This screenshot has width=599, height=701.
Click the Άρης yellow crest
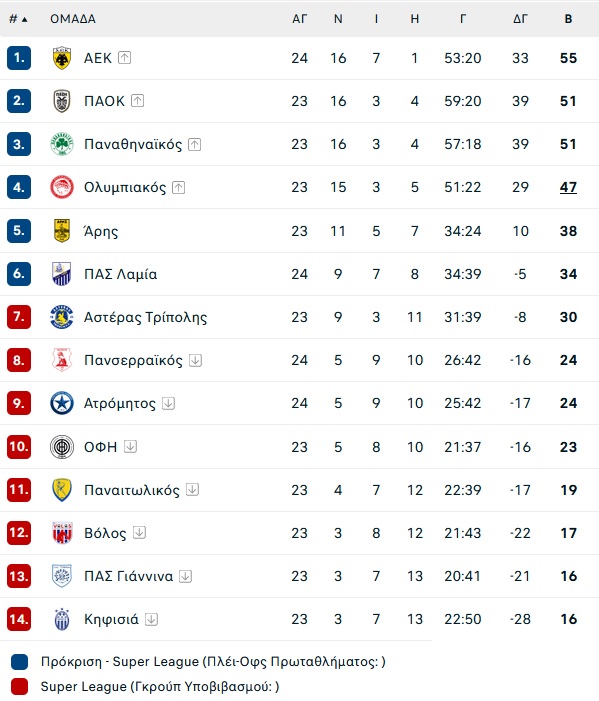(62, 231)
